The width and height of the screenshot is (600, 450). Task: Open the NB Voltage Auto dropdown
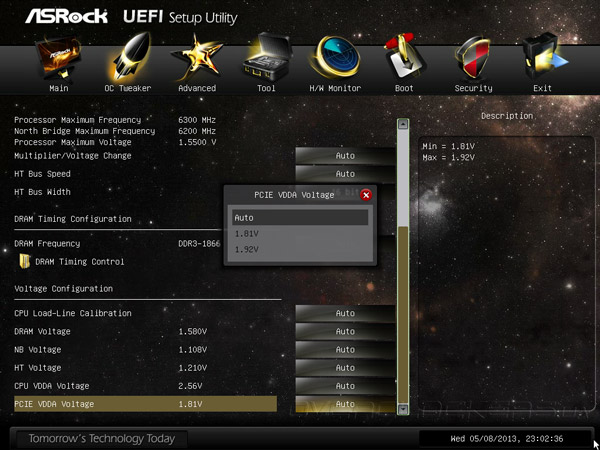click(345, 349)
